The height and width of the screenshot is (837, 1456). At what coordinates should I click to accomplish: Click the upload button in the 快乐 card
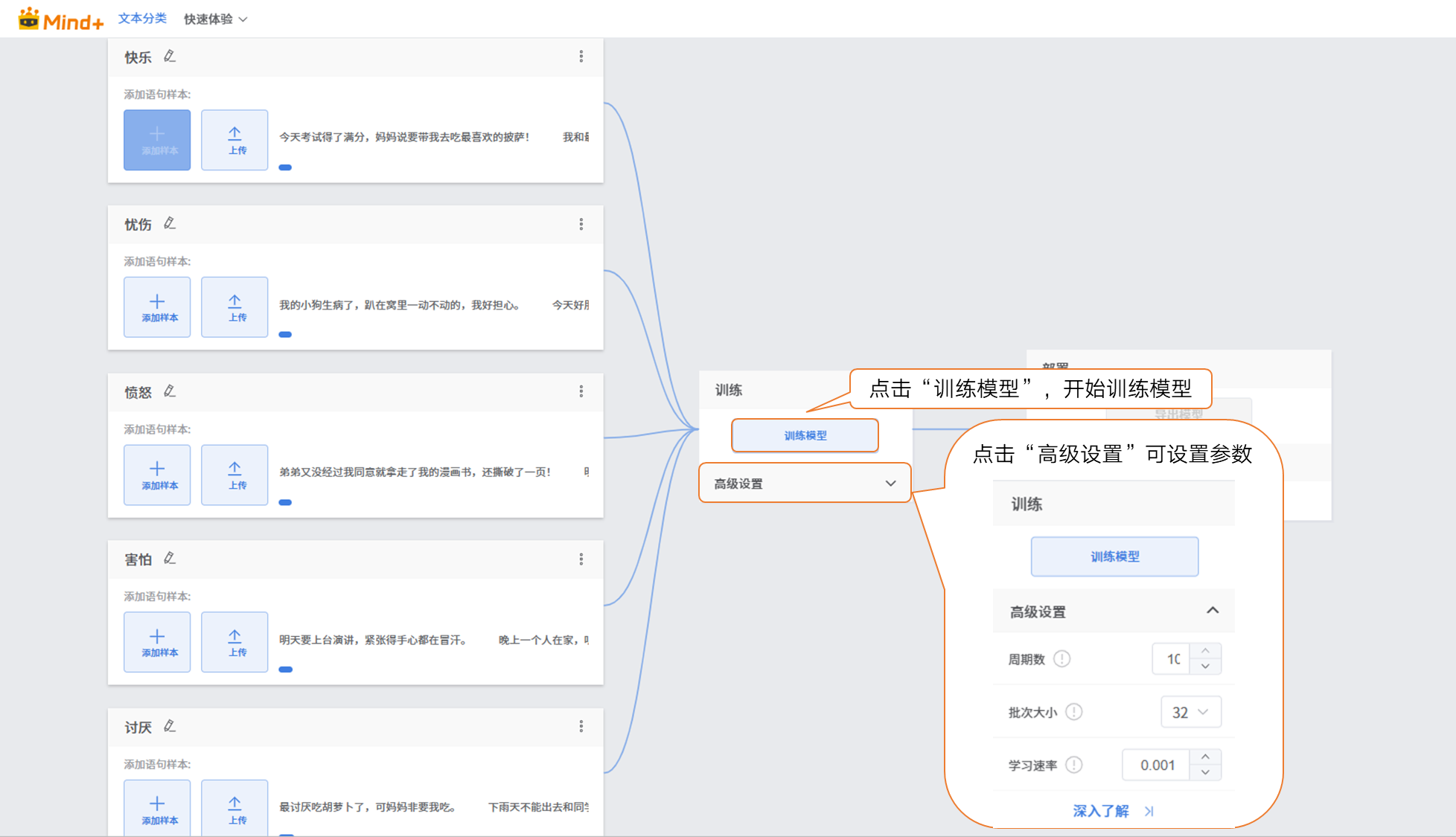point(234,140)
